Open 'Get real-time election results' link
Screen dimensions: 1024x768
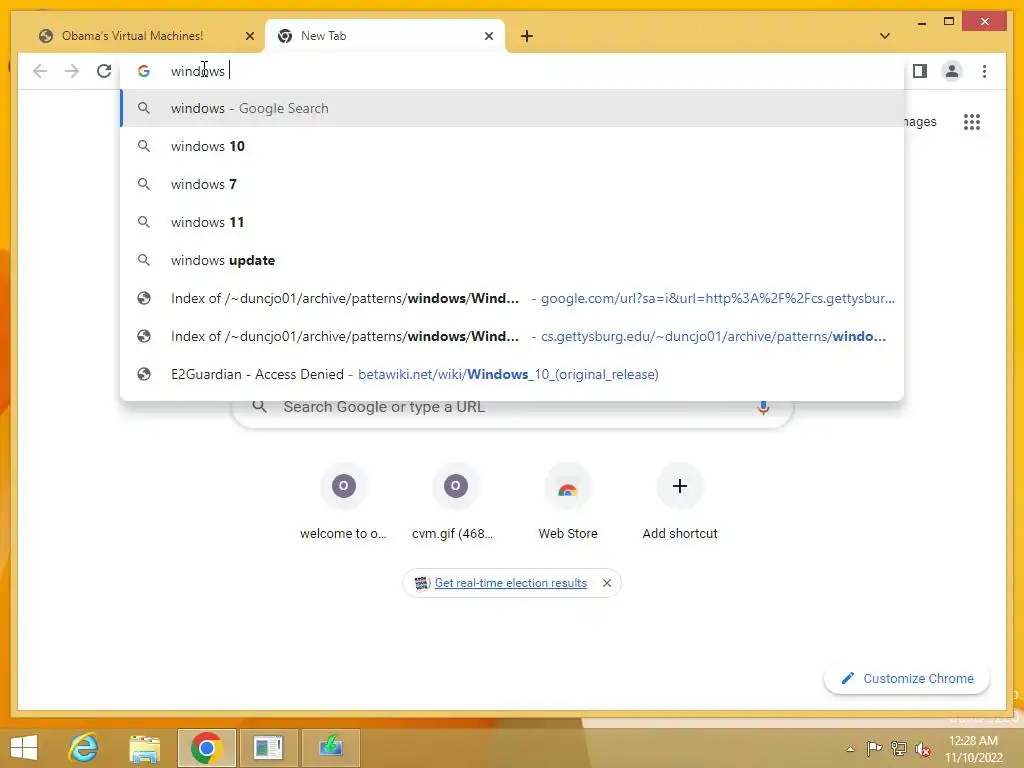point(511,583)
